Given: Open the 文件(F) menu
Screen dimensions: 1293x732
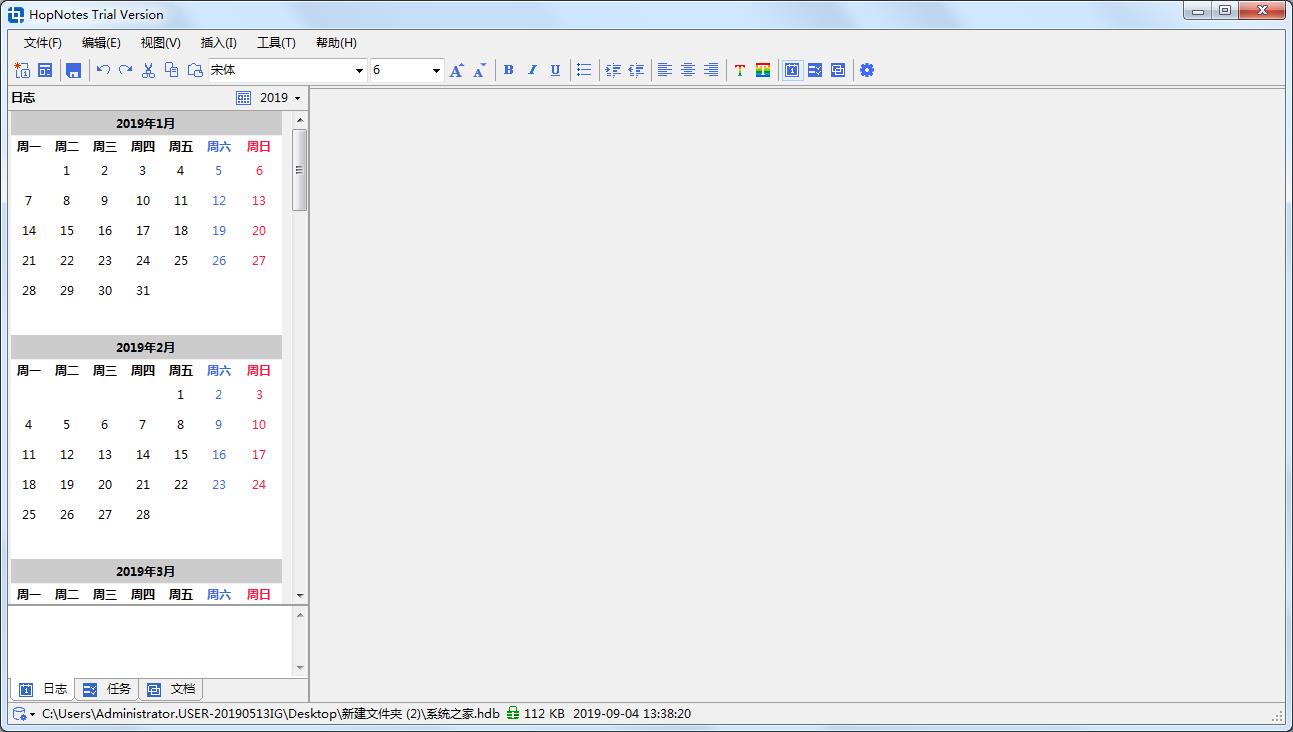Looking at the screenshot, I should coord(43,43).
